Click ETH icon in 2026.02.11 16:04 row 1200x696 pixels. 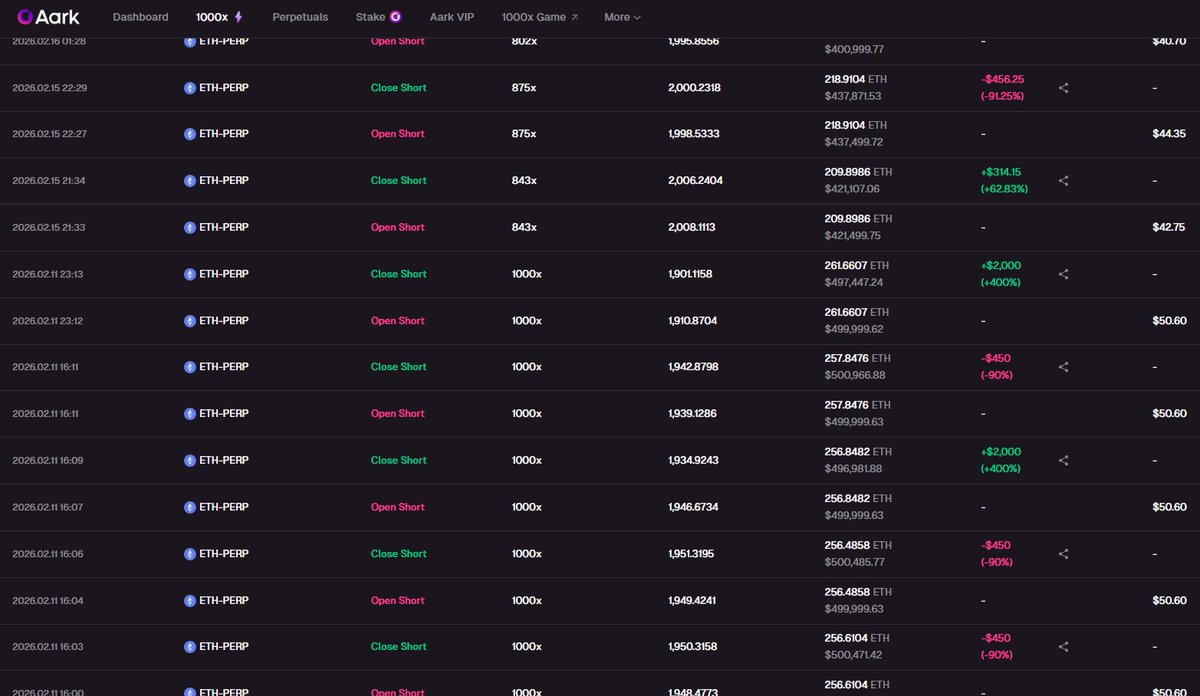click(190, 601)
